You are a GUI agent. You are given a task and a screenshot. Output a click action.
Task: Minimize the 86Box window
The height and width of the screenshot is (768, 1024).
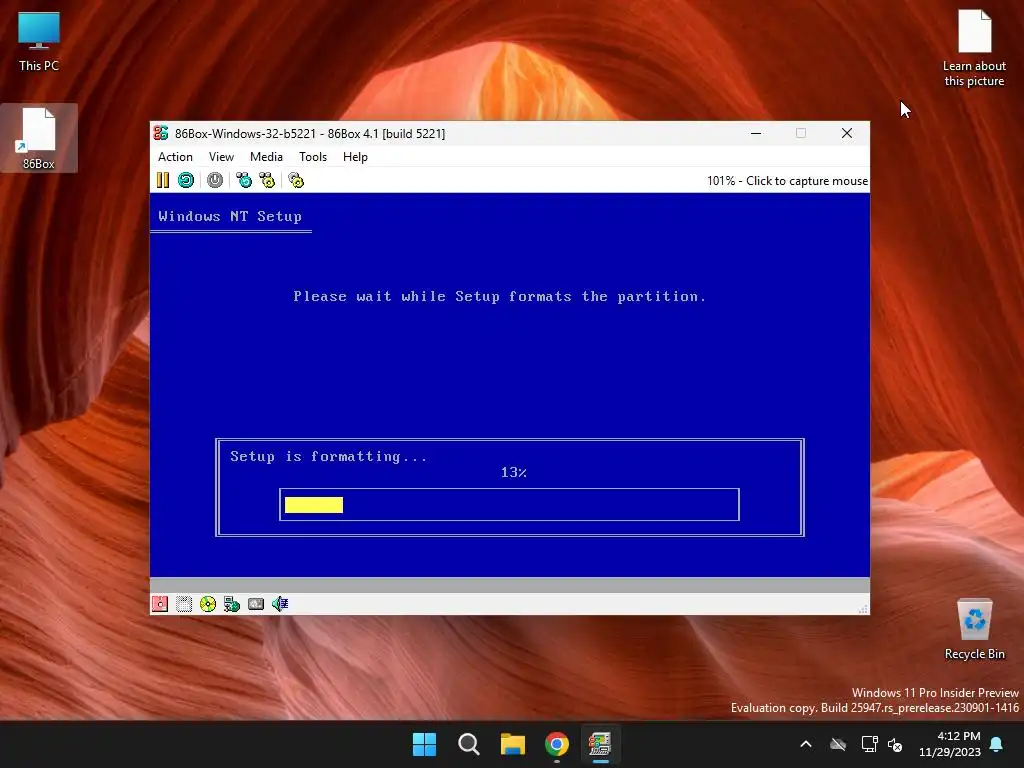756,133
